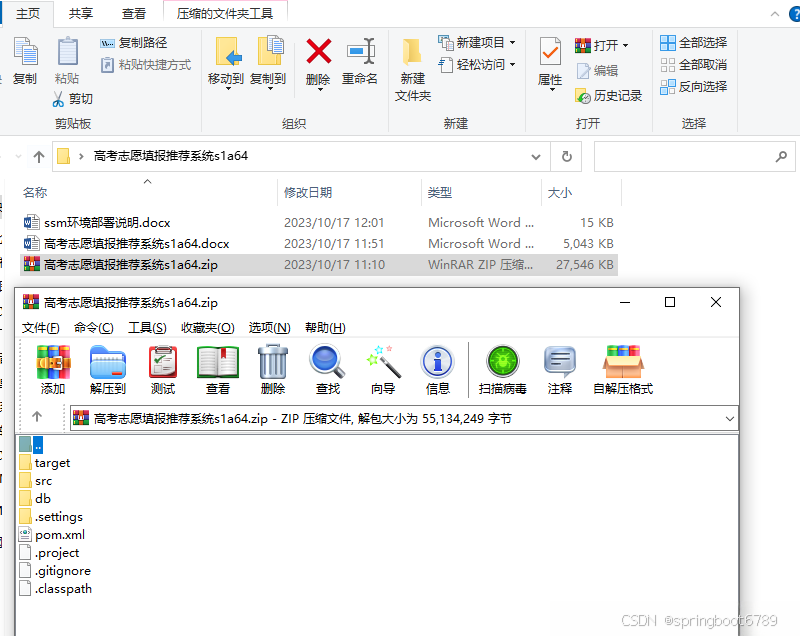Click Invert selection (反向选择)
800x636 pixels.
(x=693, y=87)
